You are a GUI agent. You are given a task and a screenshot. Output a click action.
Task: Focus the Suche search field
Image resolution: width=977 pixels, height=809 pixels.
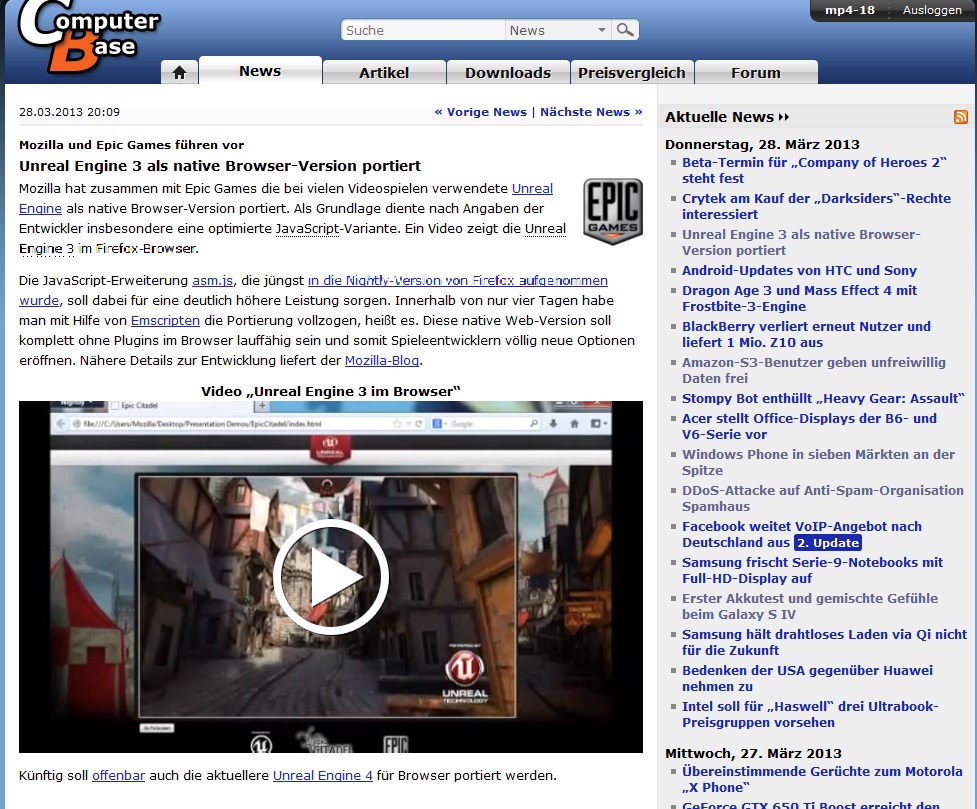pyautogui.click(x=423, y=30)
